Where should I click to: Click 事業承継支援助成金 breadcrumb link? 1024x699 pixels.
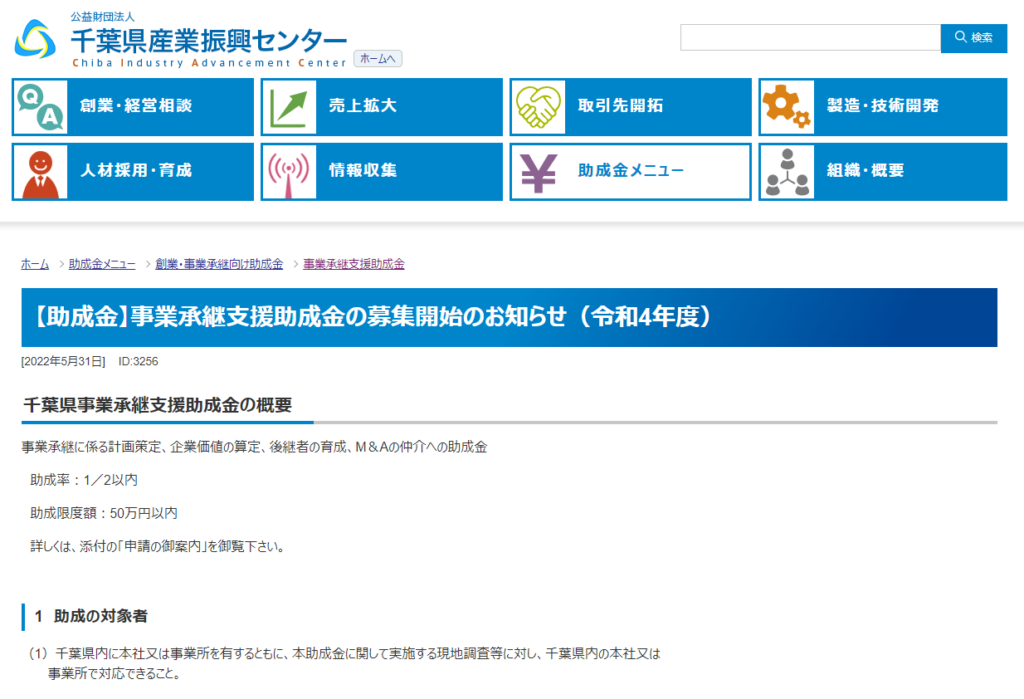coord(354,264)
